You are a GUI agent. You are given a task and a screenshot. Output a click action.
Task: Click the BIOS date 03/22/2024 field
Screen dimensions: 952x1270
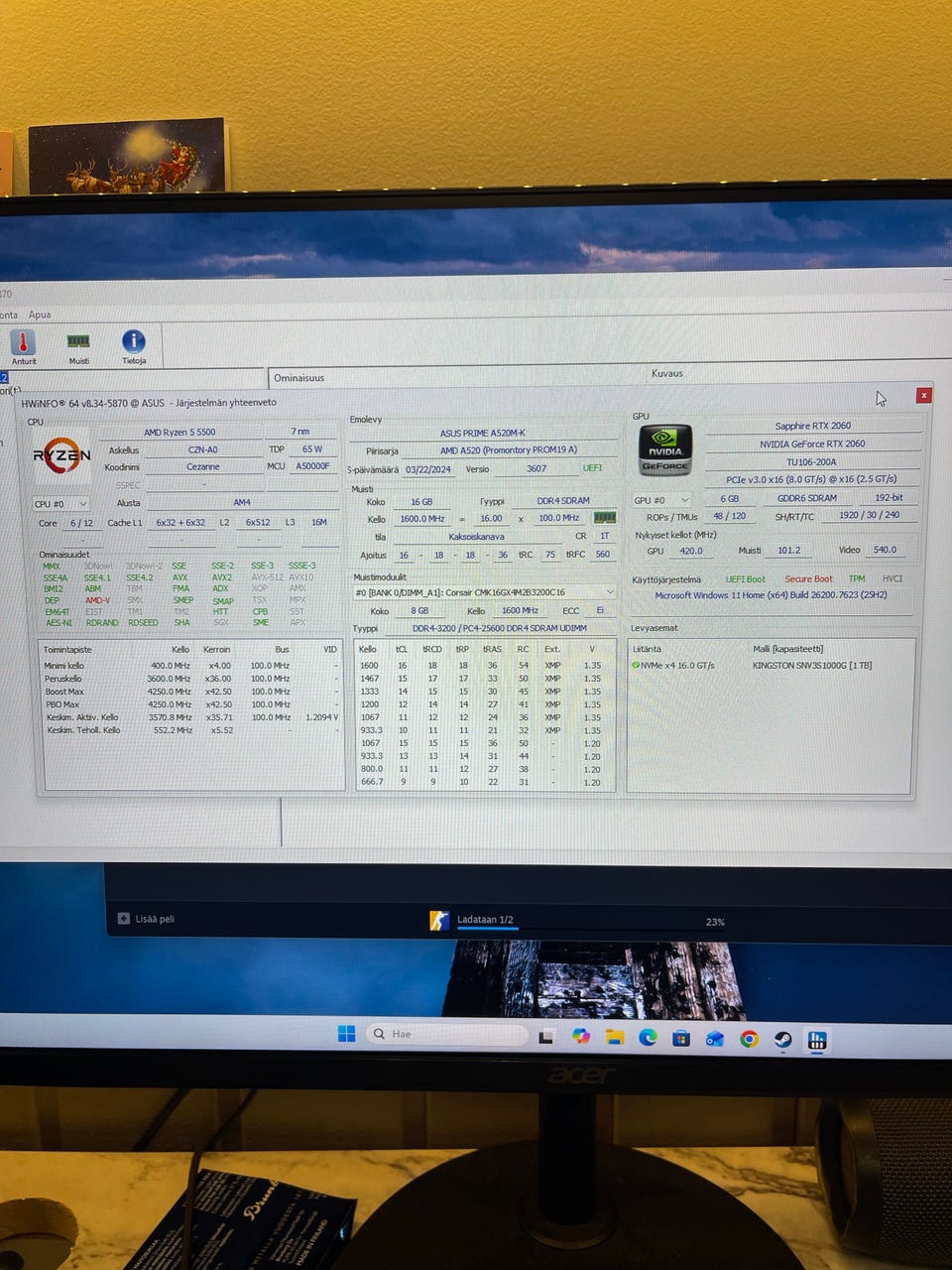(428, 469)
